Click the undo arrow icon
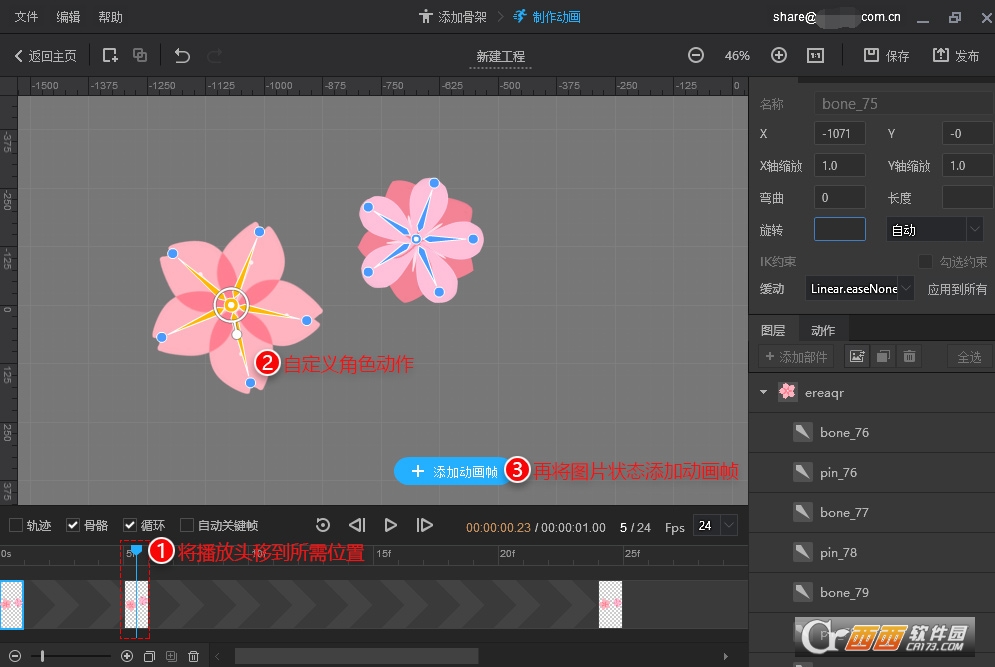The height and width of the screenshot is (667, 995). (182, 56)
